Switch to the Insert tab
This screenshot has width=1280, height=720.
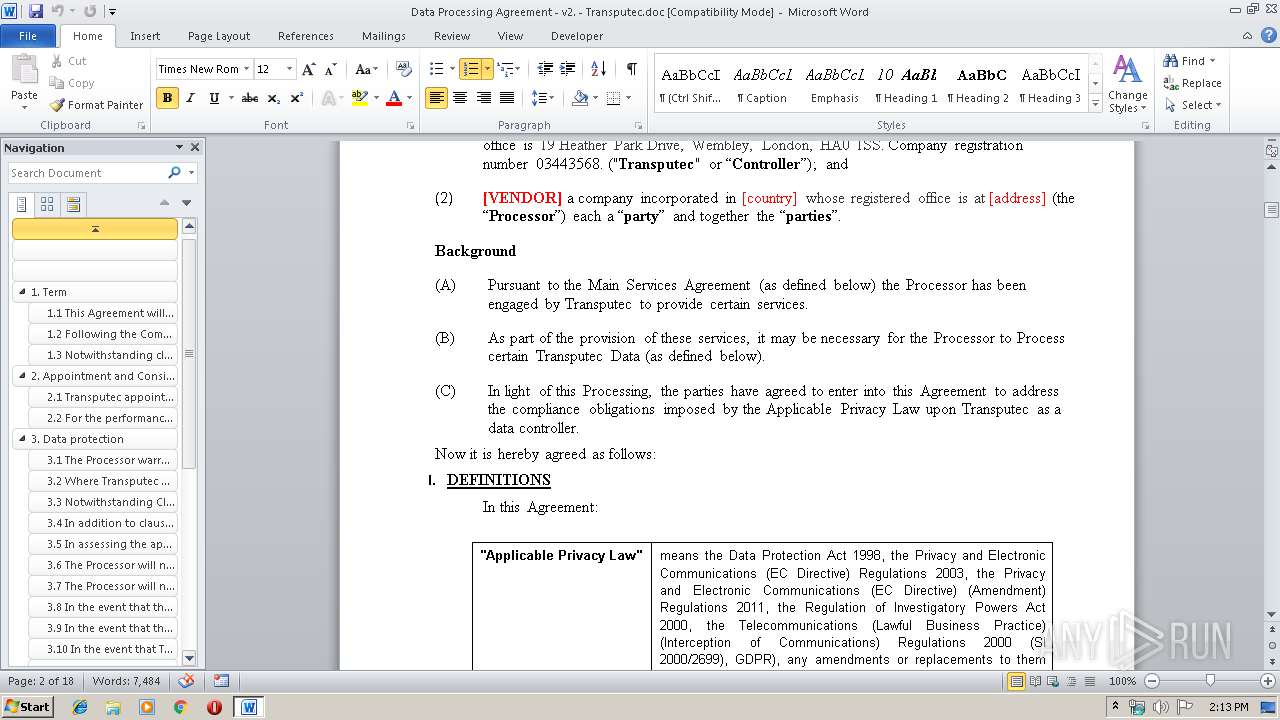click(145, 36)
